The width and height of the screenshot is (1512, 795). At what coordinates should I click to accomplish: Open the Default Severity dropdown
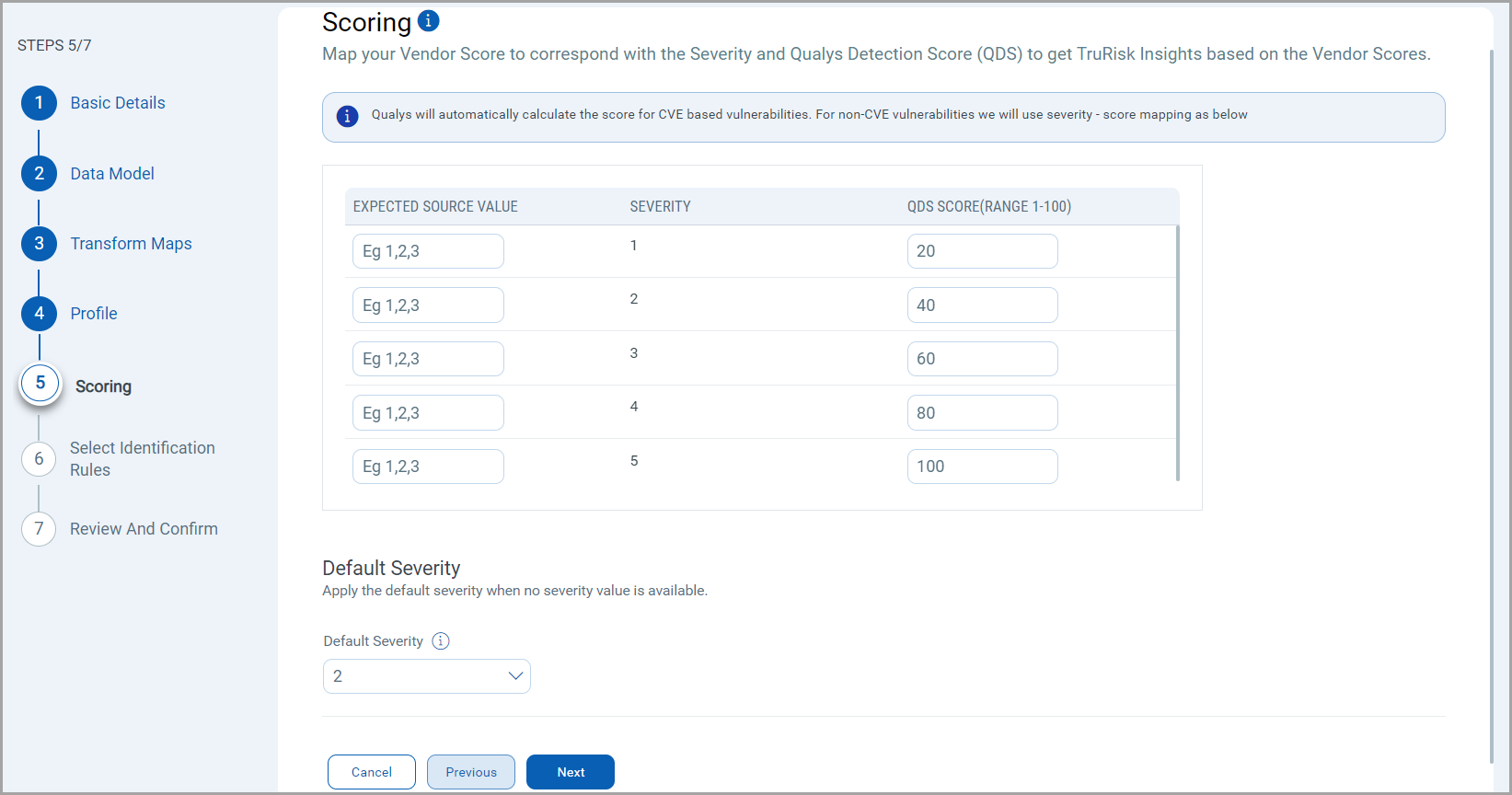tap(427, 676)
